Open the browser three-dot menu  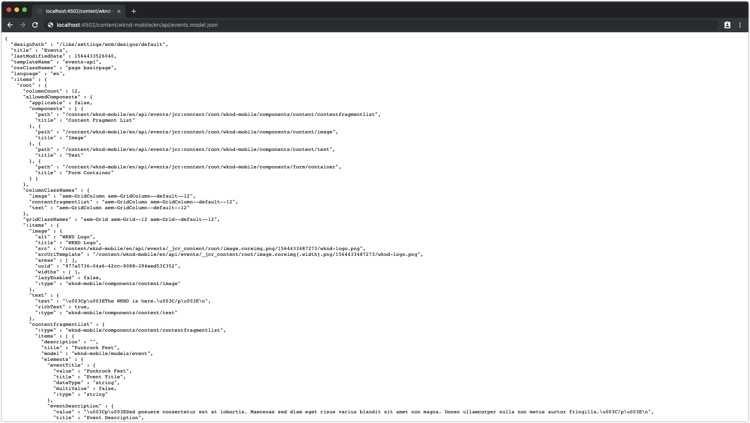tap(740, 25)
